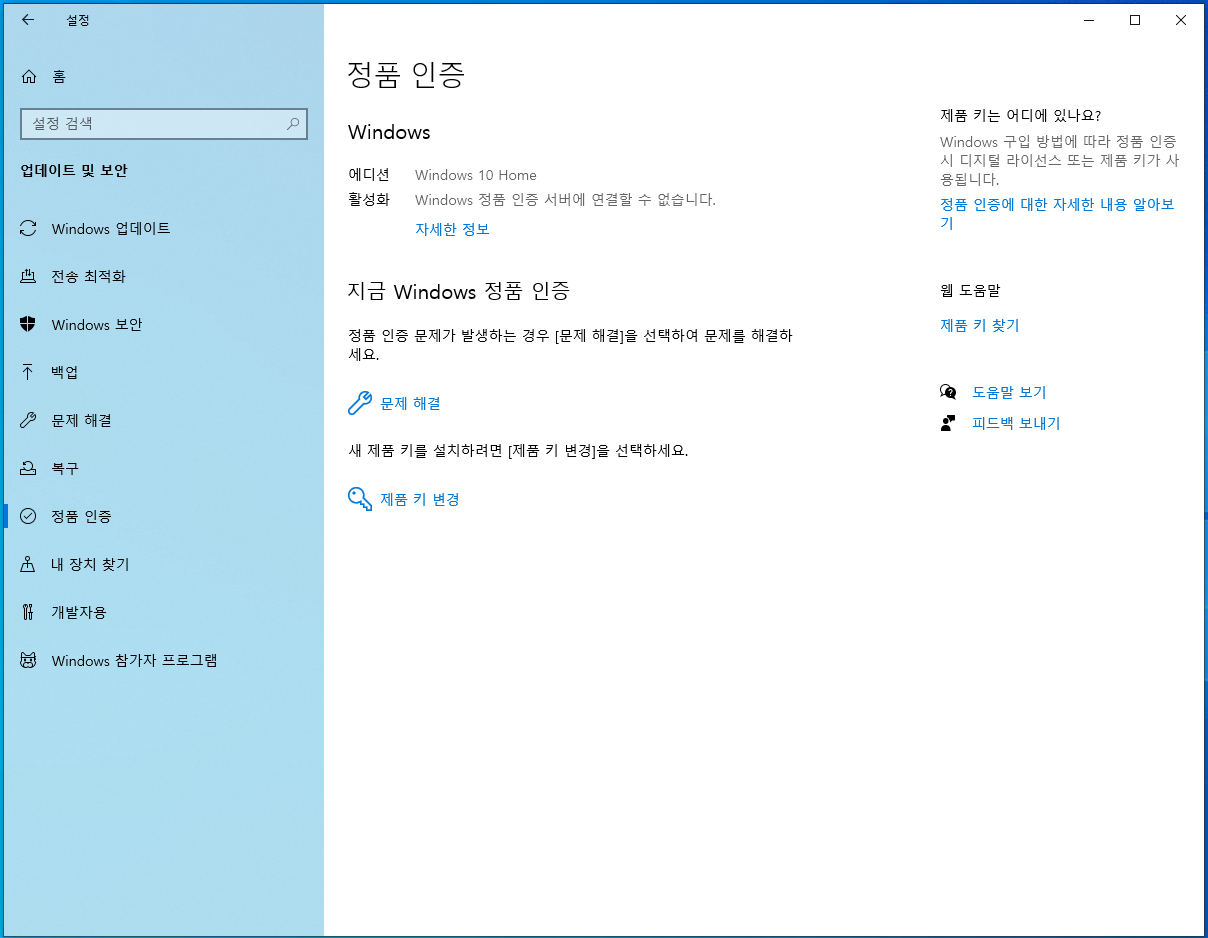
Task: Click the 피드백 보내기 person icon
Action: point(948,423)
